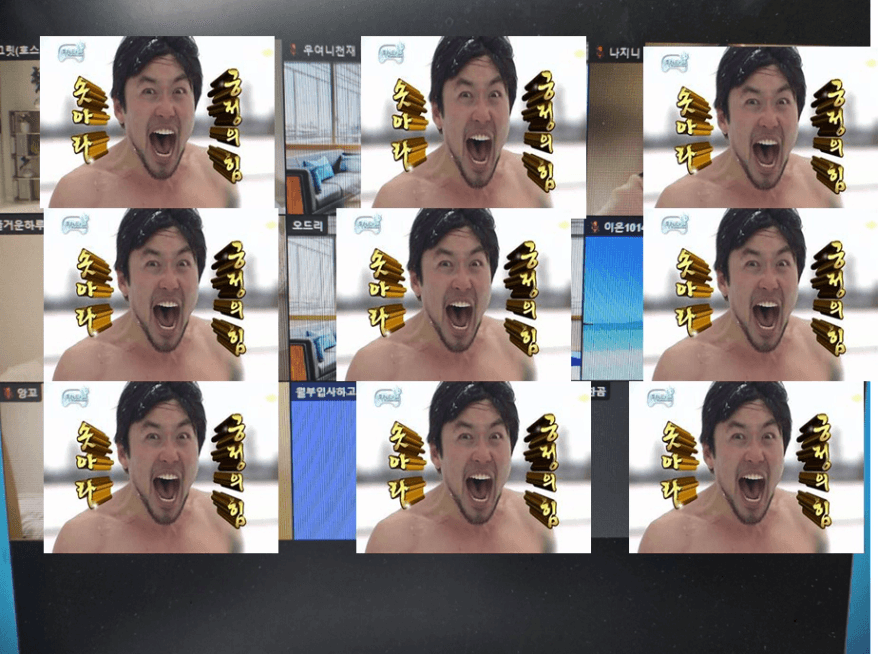The height and width of the screenshot is (654, 878).
Task: Select the 앙꼬 participant name label
Action: coord(26,393)
